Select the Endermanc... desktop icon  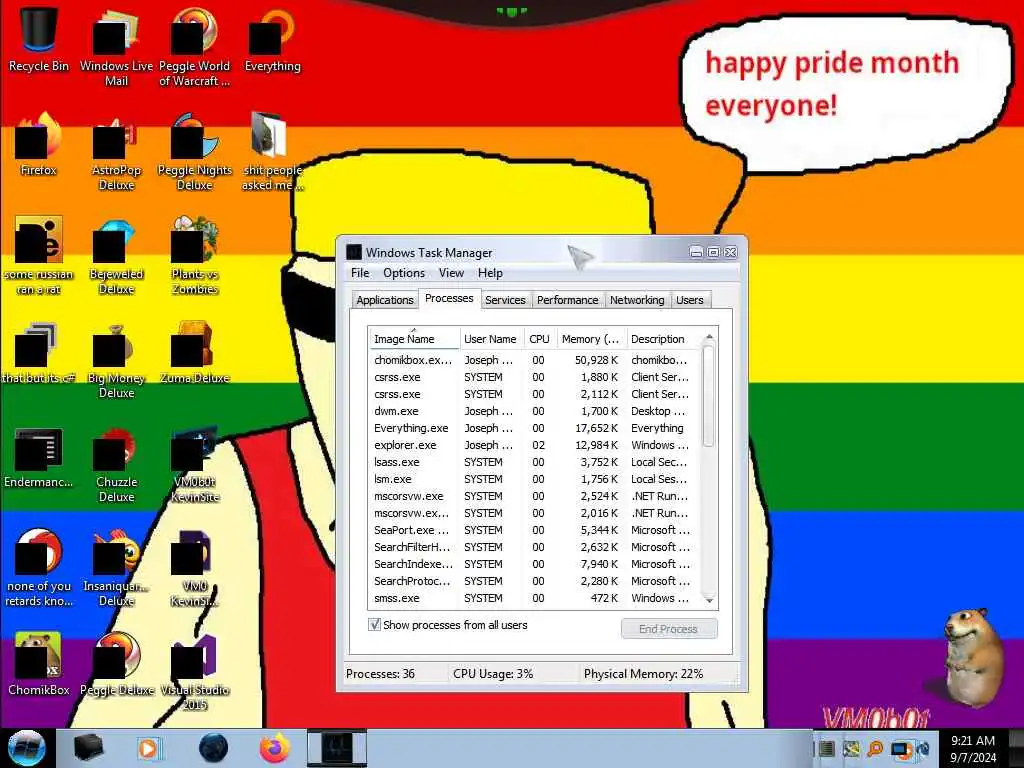point(39,457)
